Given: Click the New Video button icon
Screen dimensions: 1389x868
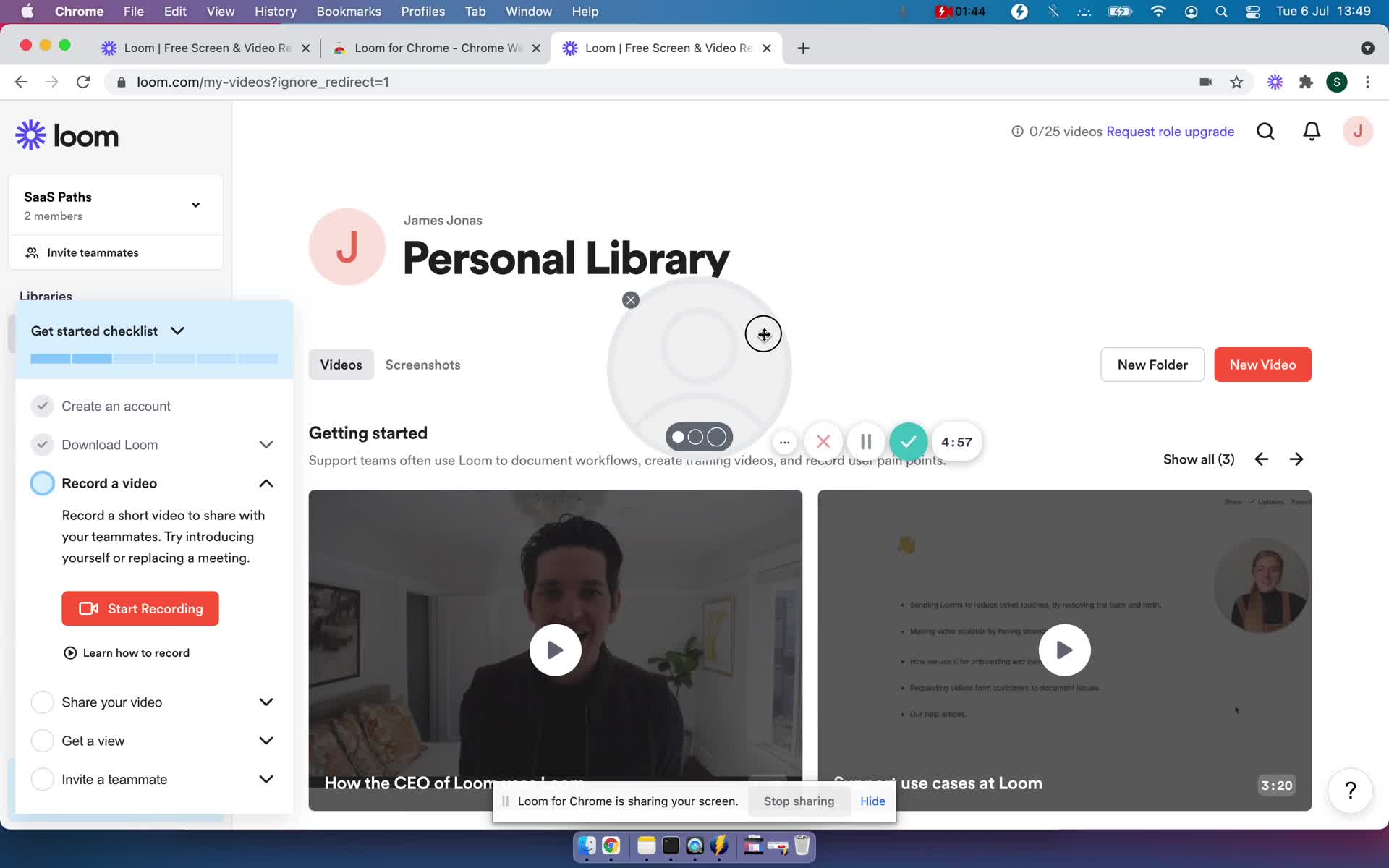Looking at the screenshot, I should click(x=1262, y=364).
